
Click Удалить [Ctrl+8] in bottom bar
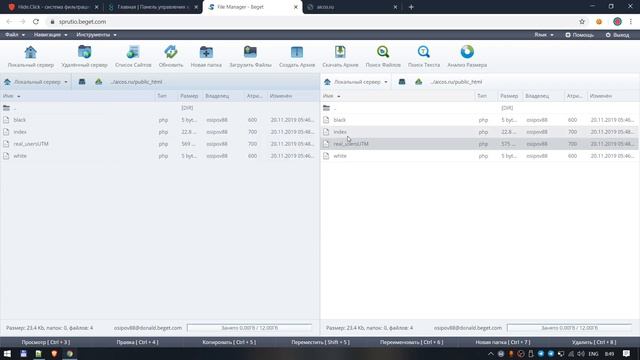click(x=594, y=342)
